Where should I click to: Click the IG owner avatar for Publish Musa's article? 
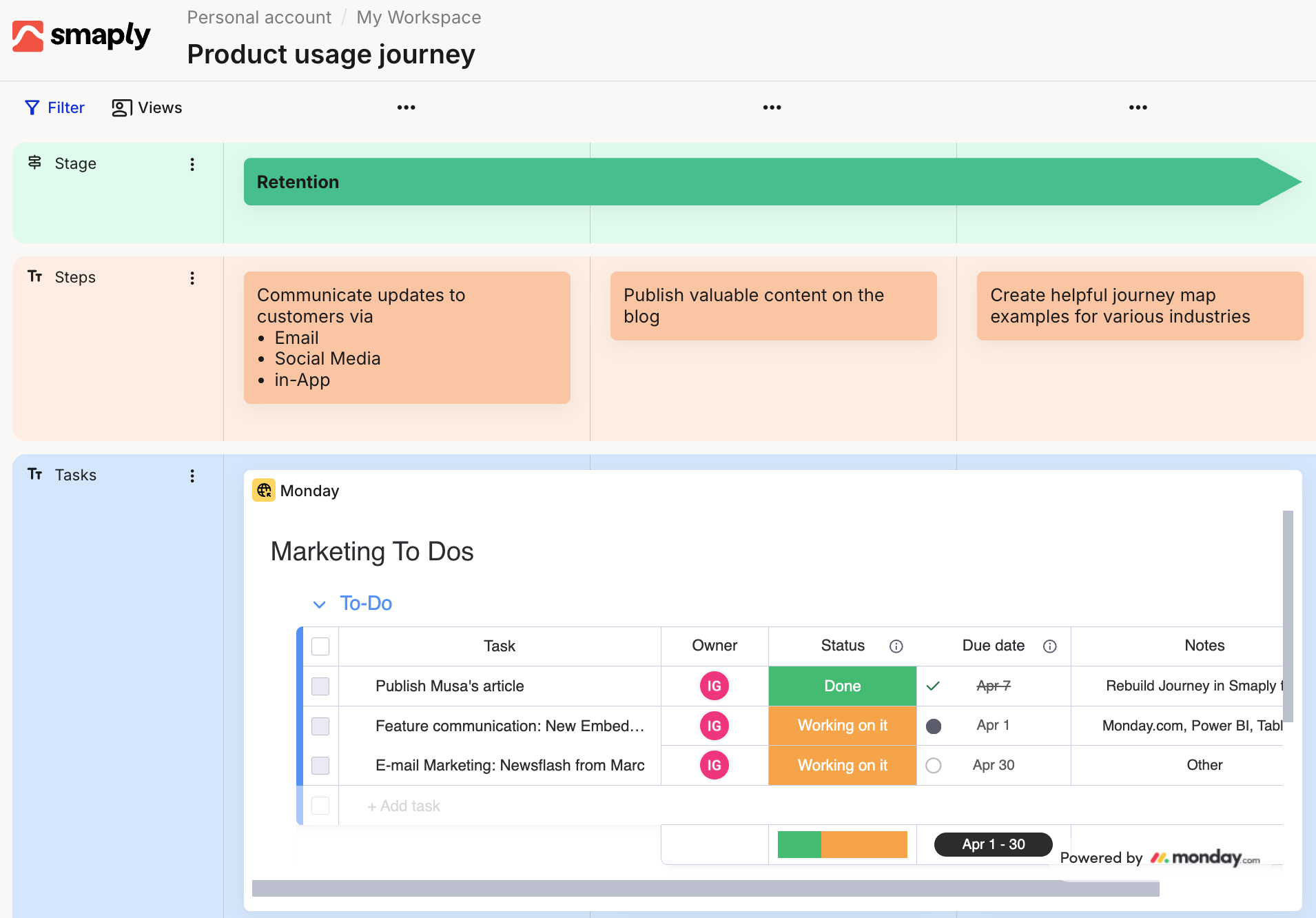coord(714,686)
